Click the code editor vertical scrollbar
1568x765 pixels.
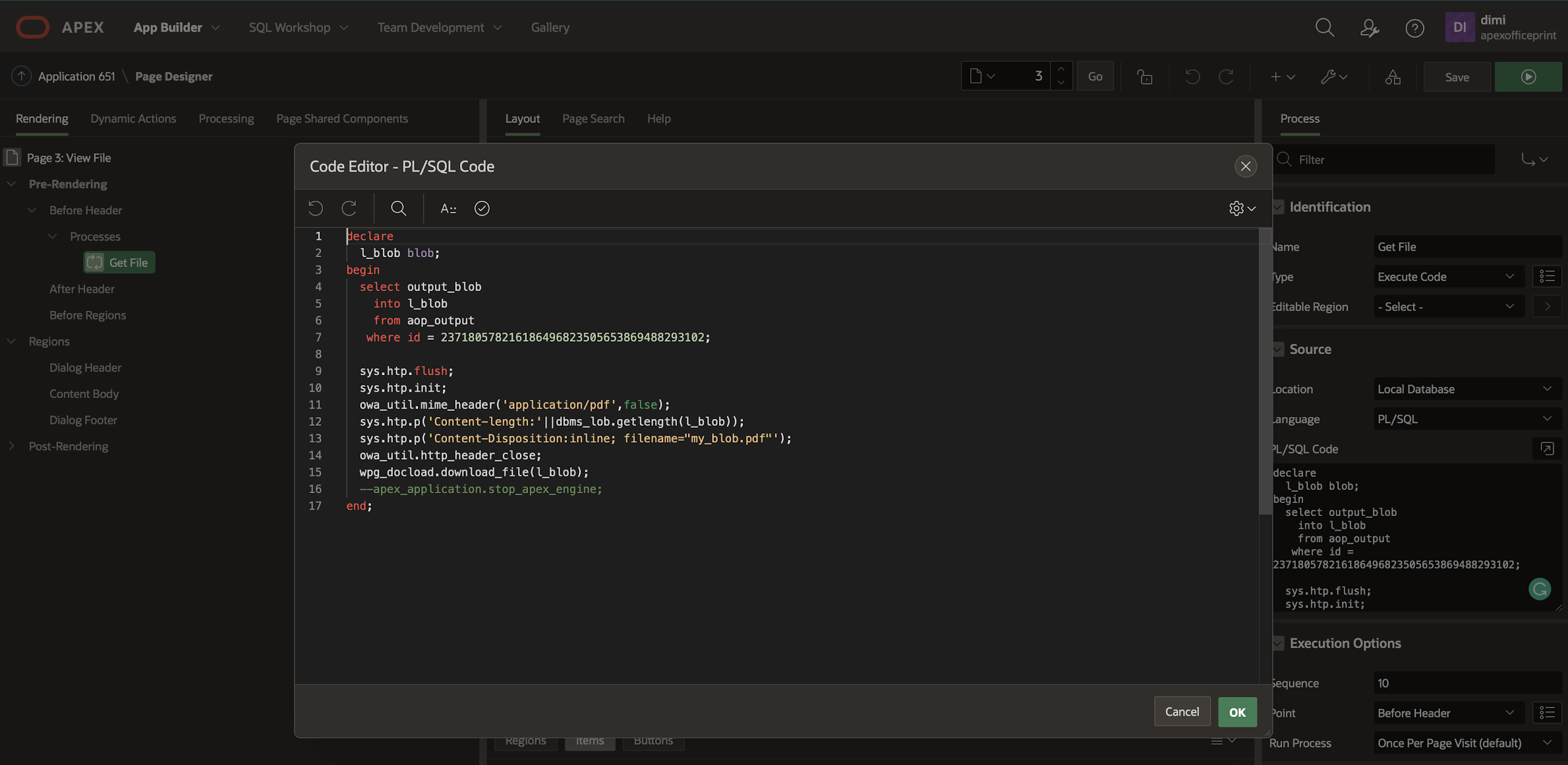pos(1265,371)
